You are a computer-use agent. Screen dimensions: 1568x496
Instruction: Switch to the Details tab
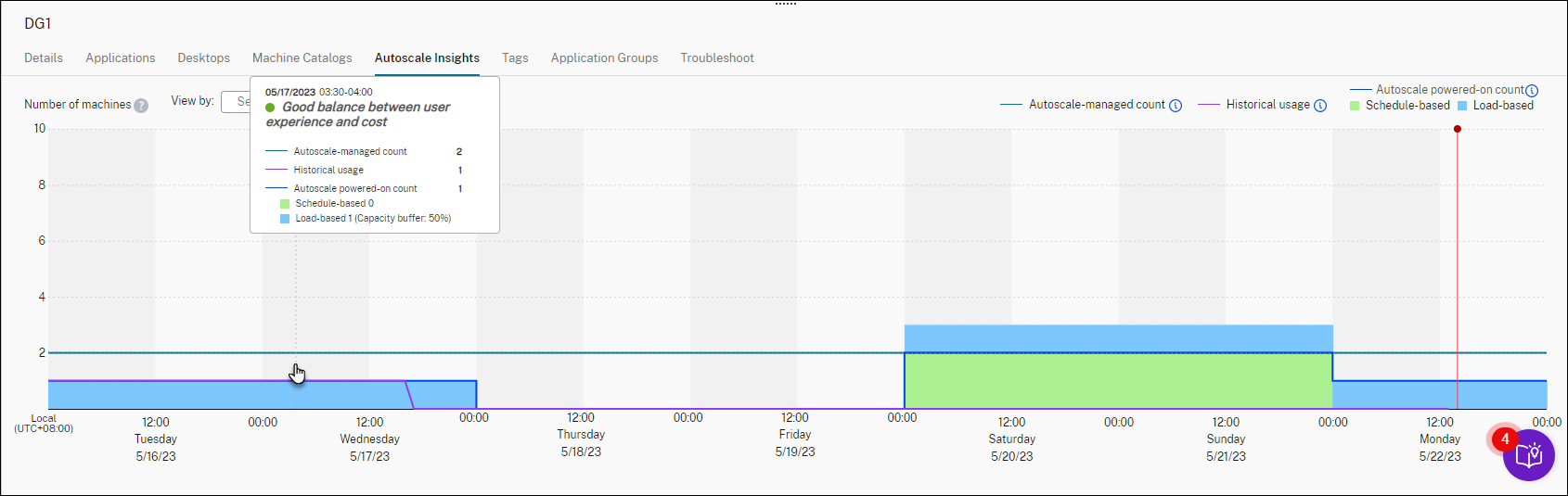coord(44,57)
